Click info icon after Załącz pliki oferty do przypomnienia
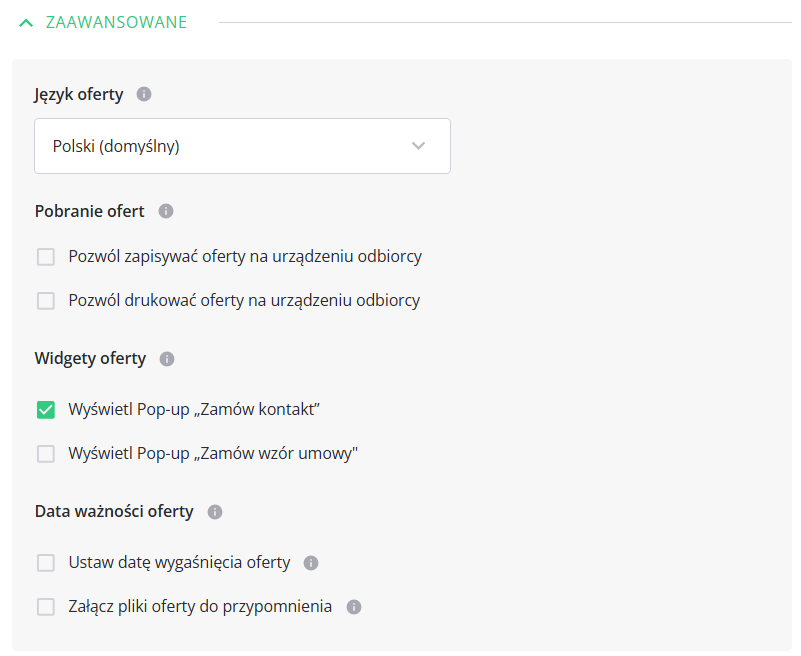Viewport: 801px width, 656px height. coord(354,607)
